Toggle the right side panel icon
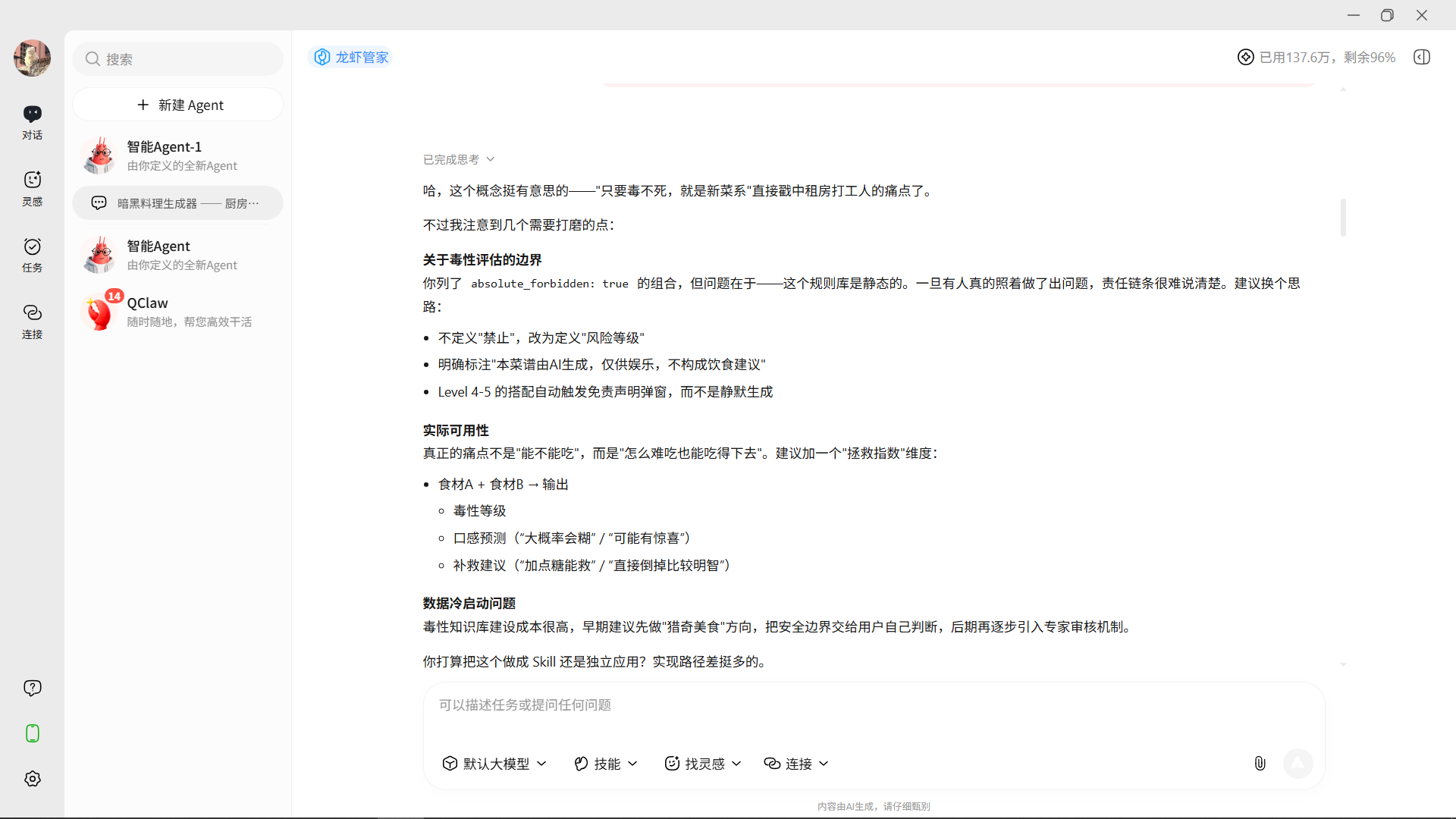Screen dimensions: 1456x819 [x=1422, y=57]
